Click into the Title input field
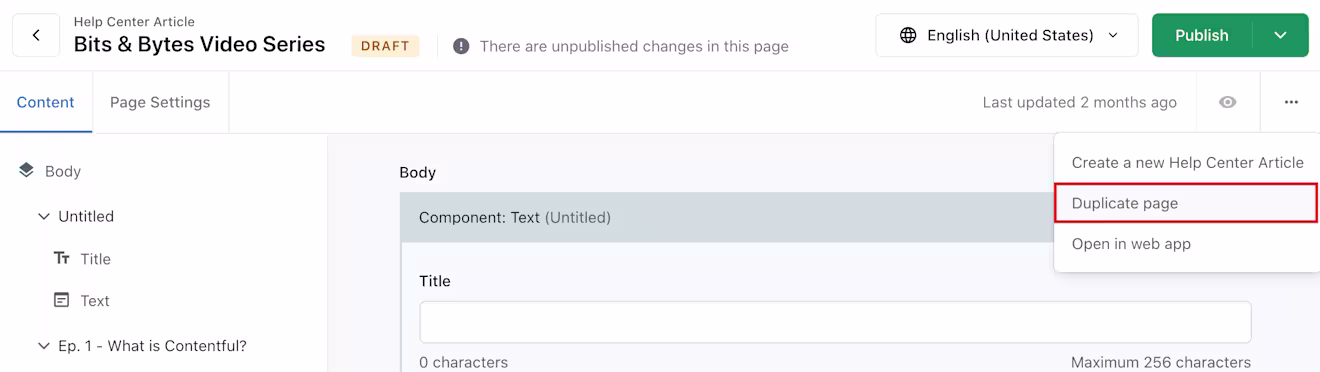The image size is (1320, 372). coord(835,322)
